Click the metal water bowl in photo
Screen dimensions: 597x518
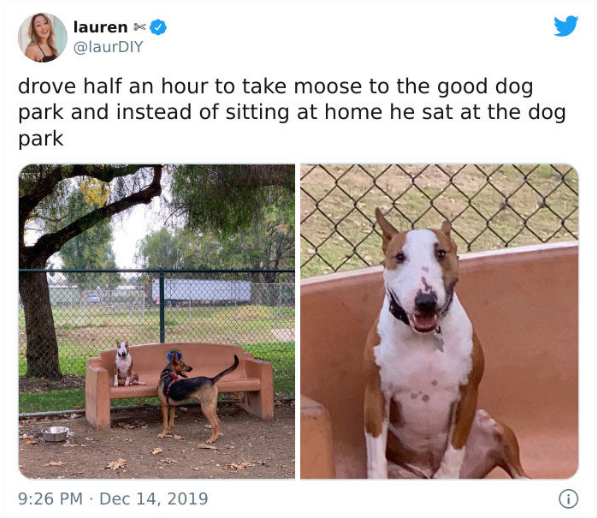point(55,434)
